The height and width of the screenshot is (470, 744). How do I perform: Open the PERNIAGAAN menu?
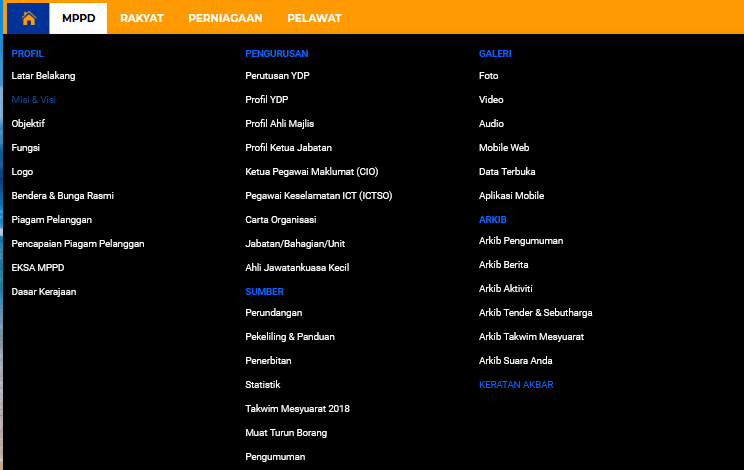225,18
